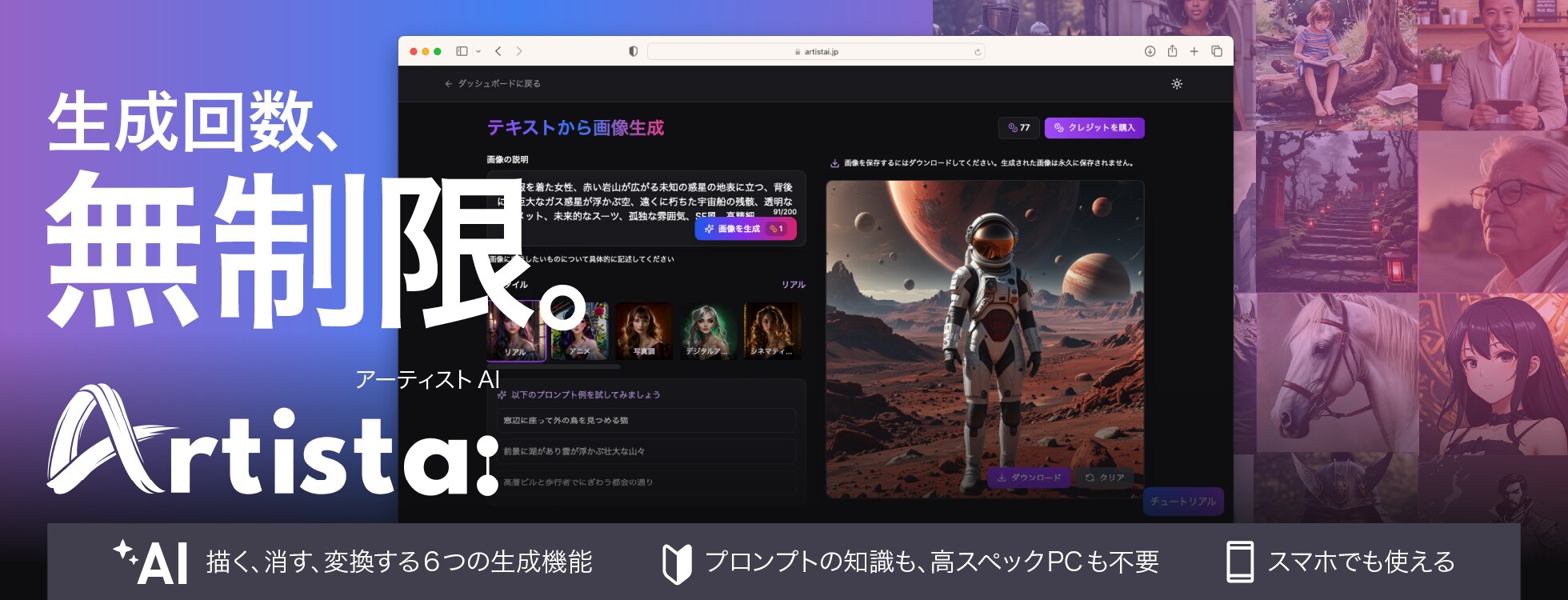
Task: Show Safari downloads icon
Action: pos(1150,51)
